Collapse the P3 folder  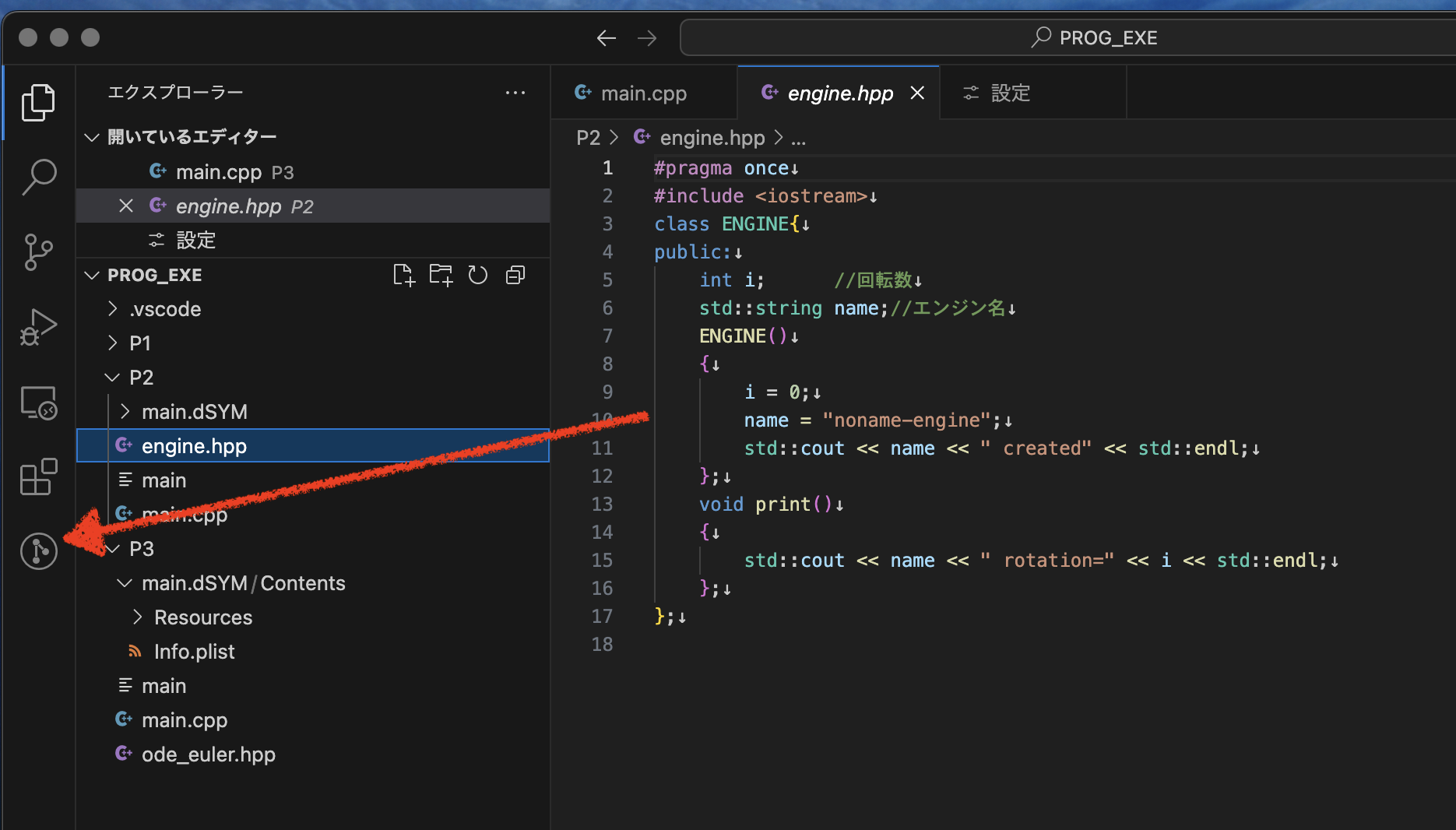(112, 549)
